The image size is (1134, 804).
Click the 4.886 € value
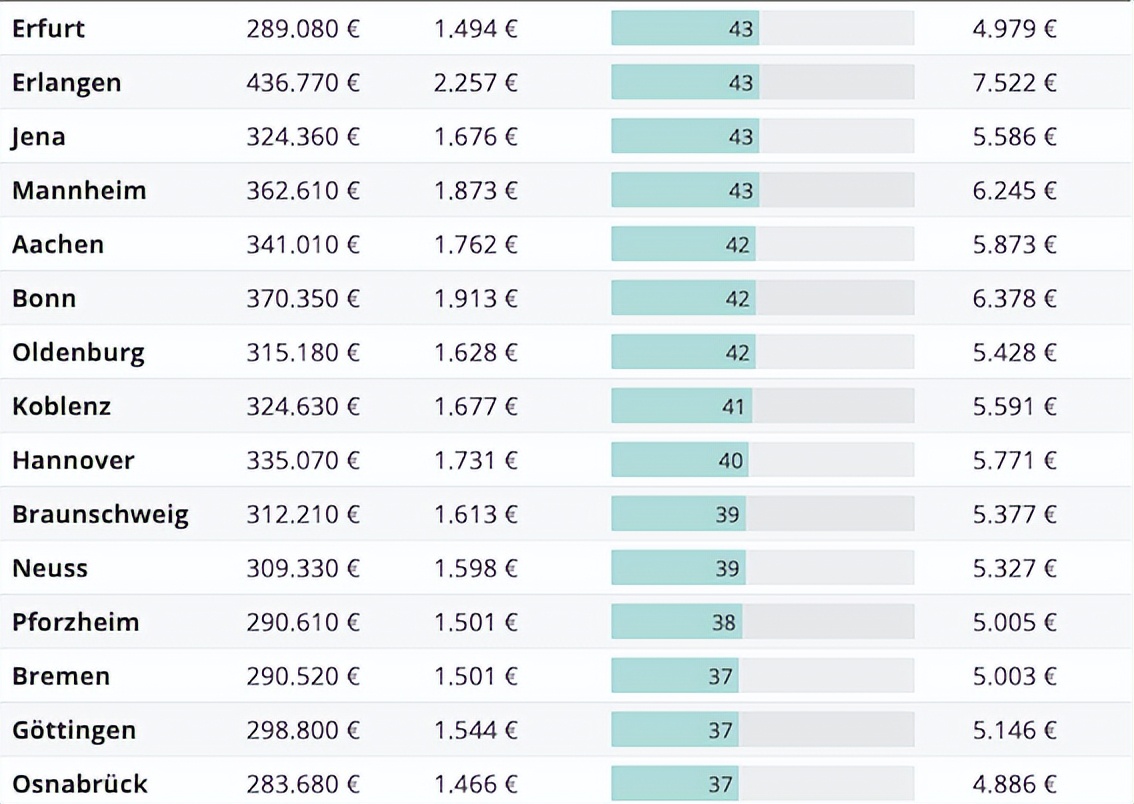pyautogui.click(x=1014, y=784)
